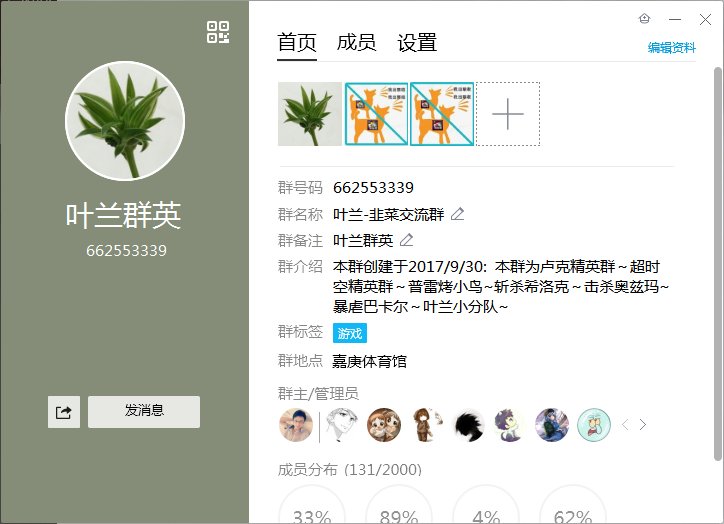Open the large group avatar plant image
This screenshot has width=724, height=524.
[125, 121]
